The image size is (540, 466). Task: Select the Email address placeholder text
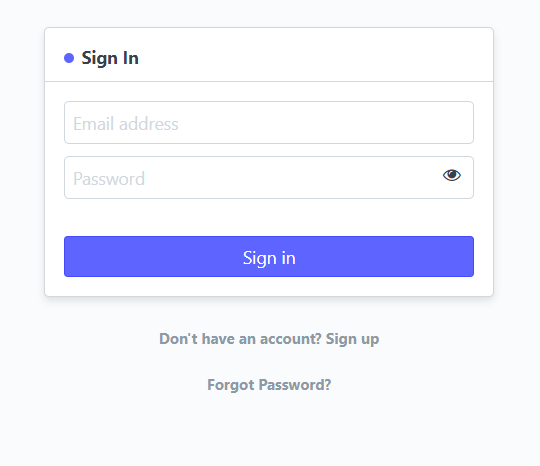pos(126,124)
